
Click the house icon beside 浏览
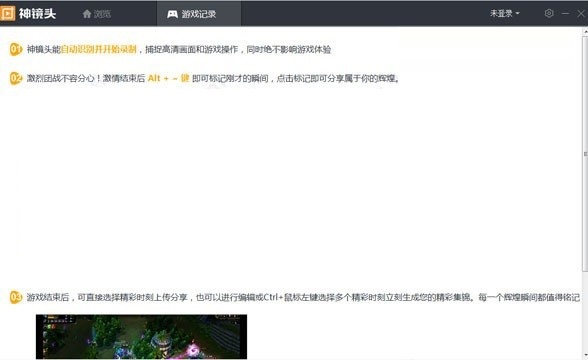pos(87,14)
